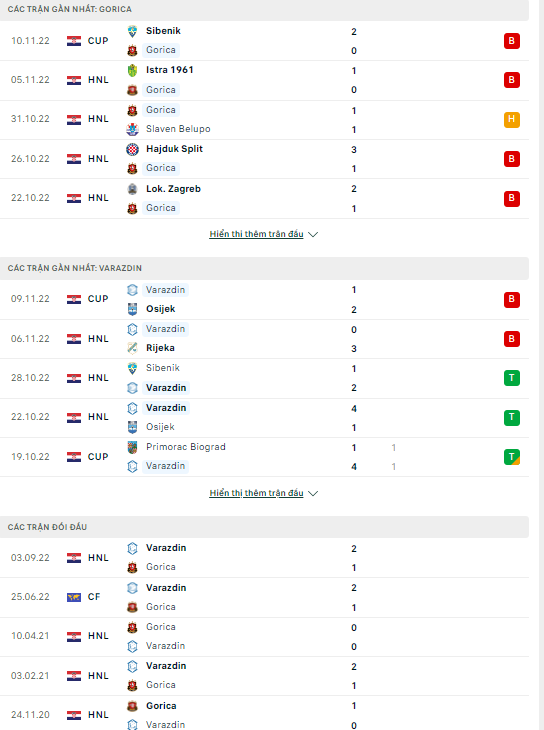Click the green-orange T badge for Primorac Biograd match
The image size is (544, 730).
click(511, 457)
